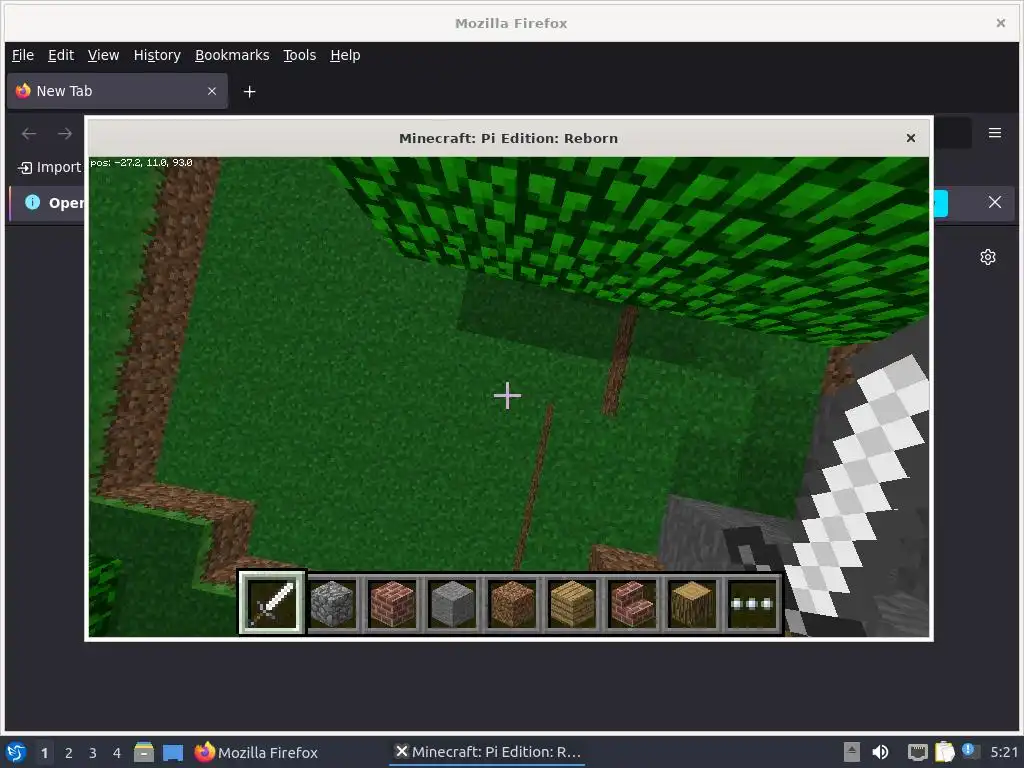Select the smooth stone block in hotbar
Viewport: 1024px width, 768px height.
pos(452,603)
